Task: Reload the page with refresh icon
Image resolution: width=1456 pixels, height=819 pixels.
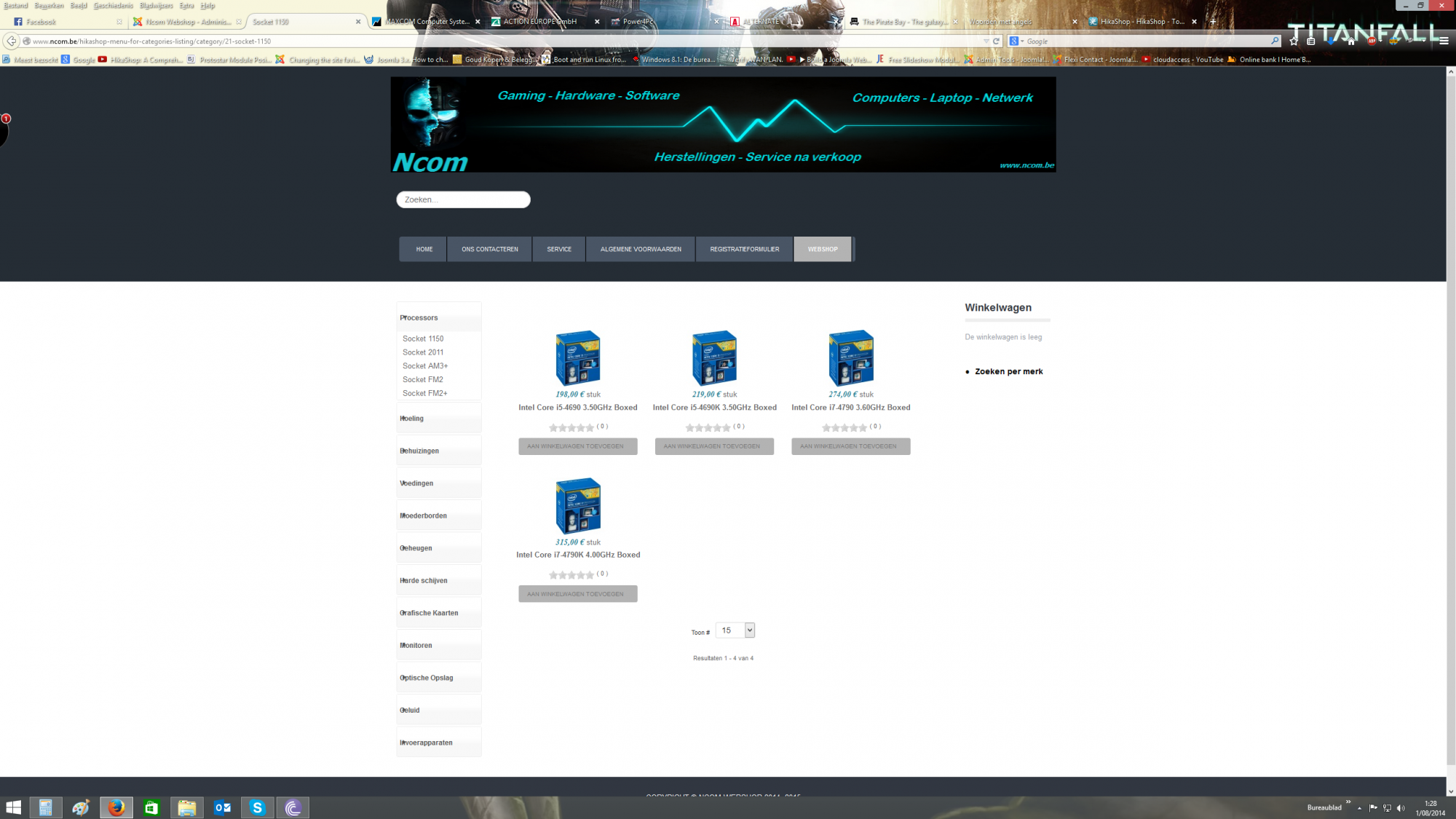Action: (996, 41)
